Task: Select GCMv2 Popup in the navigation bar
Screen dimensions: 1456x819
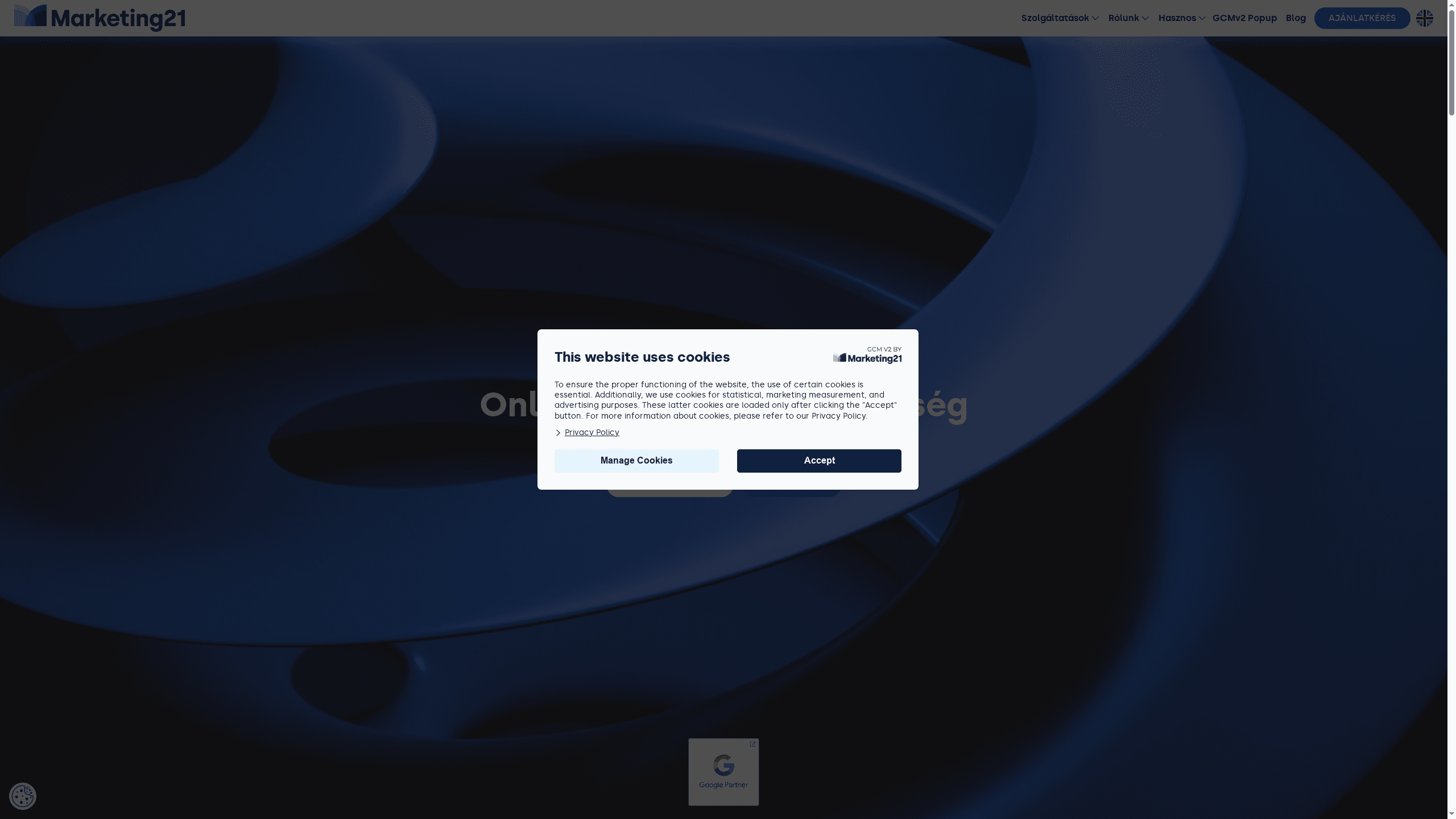Action: tap(1244, 18)
